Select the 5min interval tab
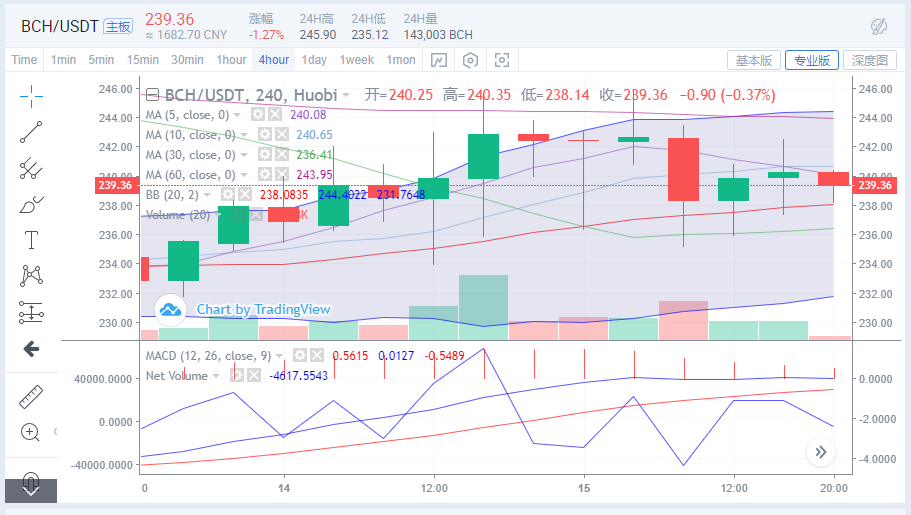The height and width of the screenshot is (515, 911). coord(101,60)
